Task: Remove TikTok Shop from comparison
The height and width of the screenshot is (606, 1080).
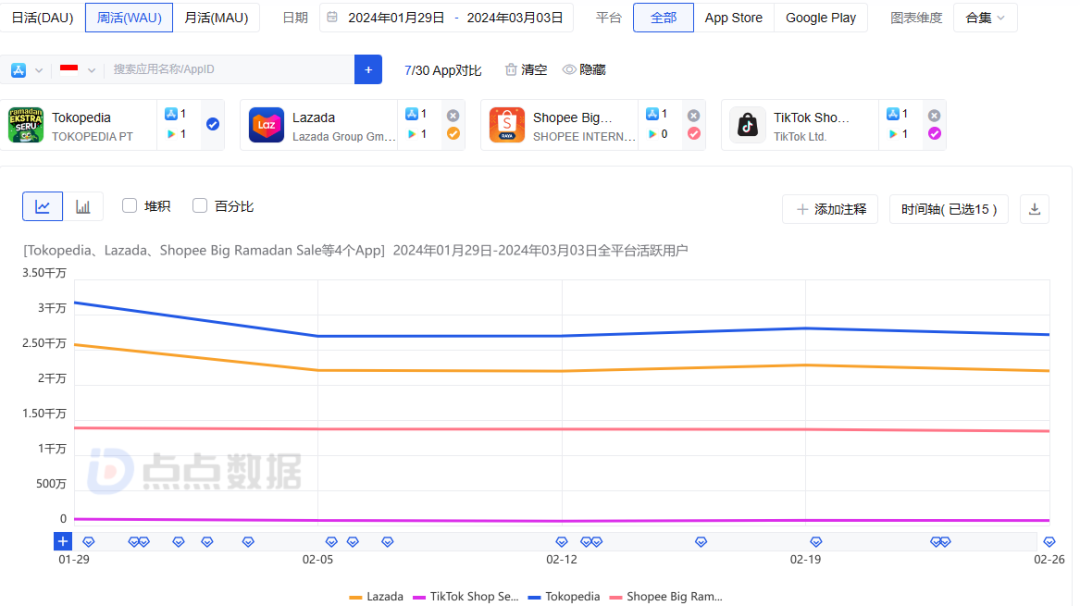Action: 934,116
